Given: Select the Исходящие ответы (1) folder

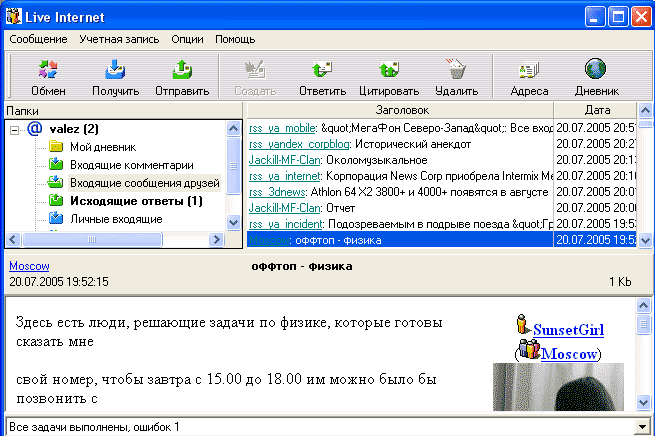Looking at the screenshot, I should [x=136, y=201].
